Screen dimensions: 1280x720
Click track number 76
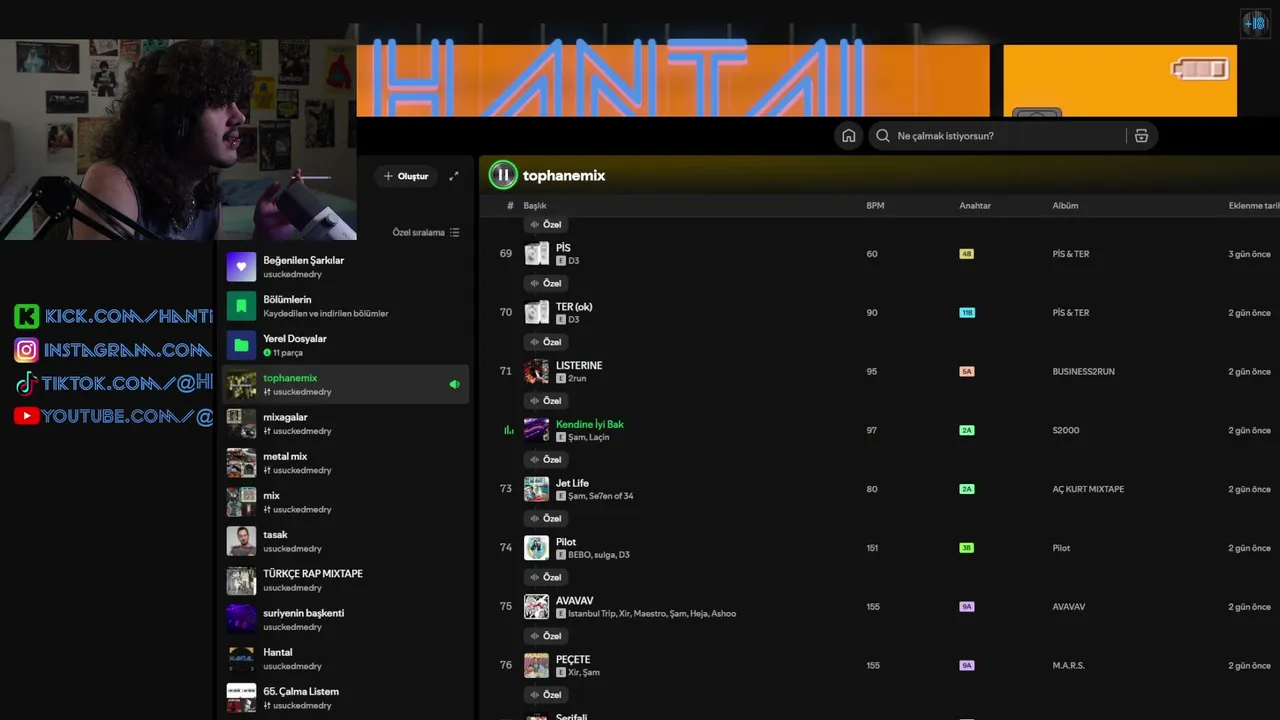[x=506, y=665]
